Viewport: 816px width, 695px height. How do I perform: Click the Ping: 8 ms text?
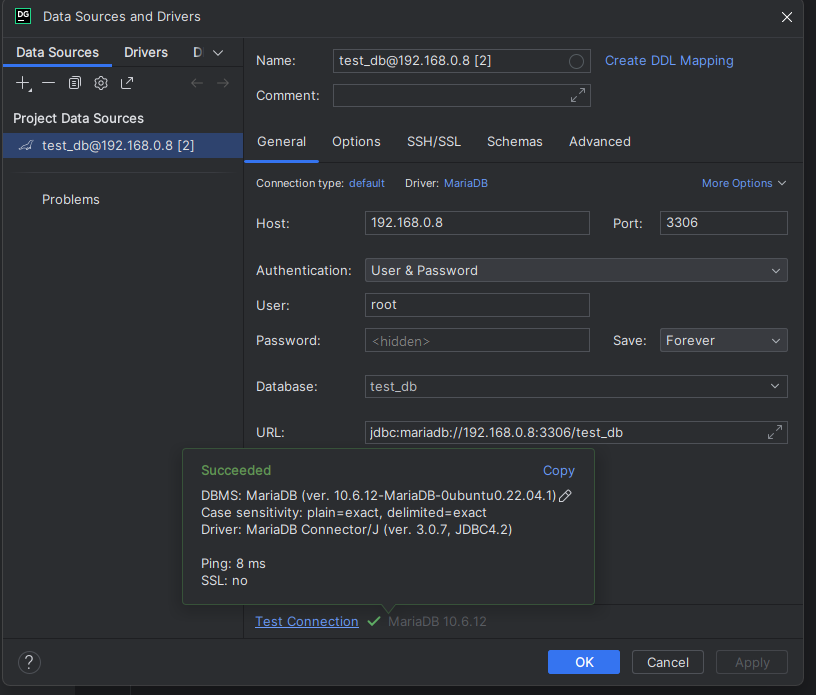click(x=233, y=564)
